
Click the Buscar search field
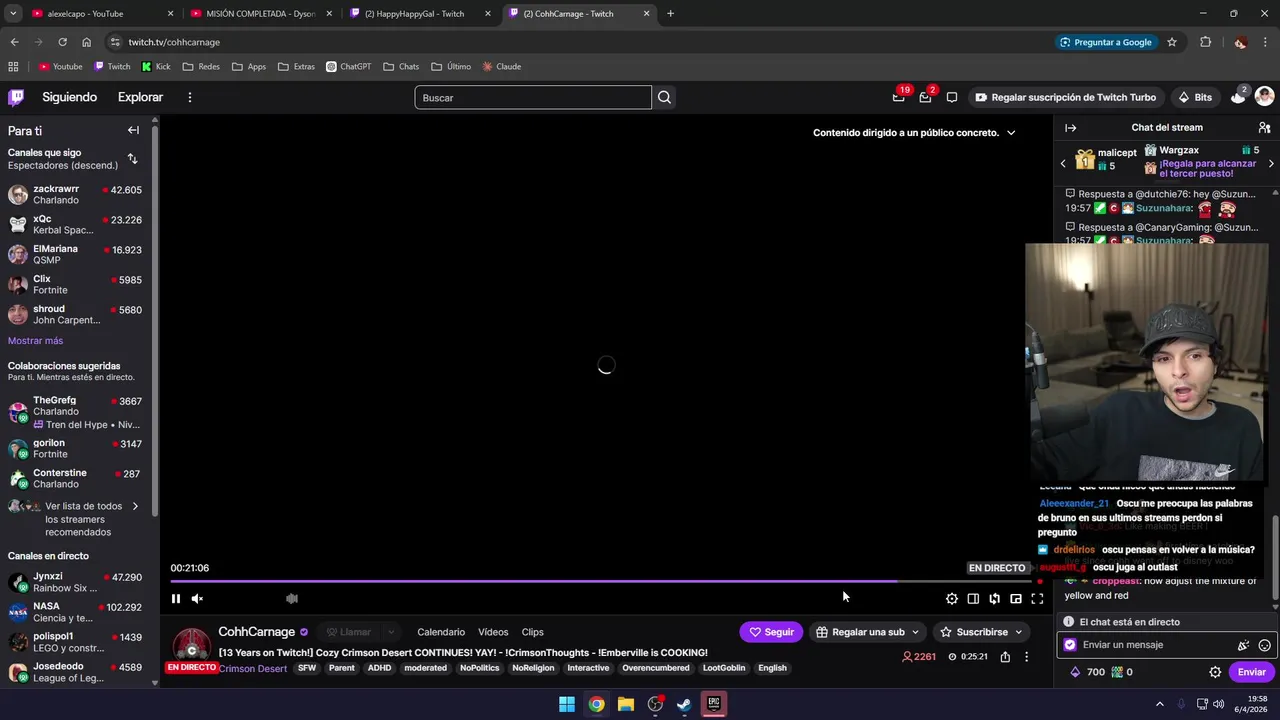[x=533, y=97]
